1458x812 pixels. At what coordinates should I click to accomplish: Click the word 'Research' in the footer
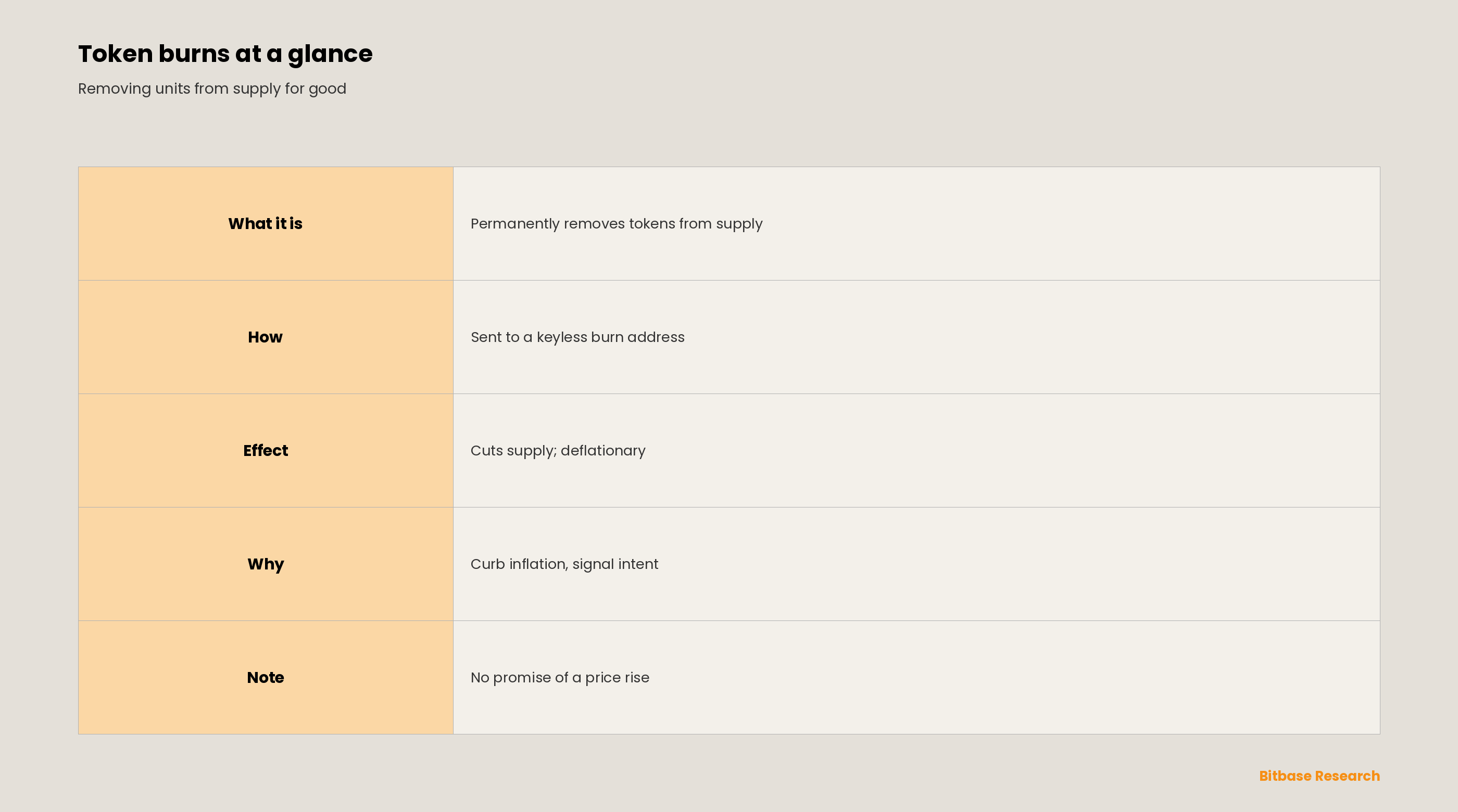tap(1348, 776)
